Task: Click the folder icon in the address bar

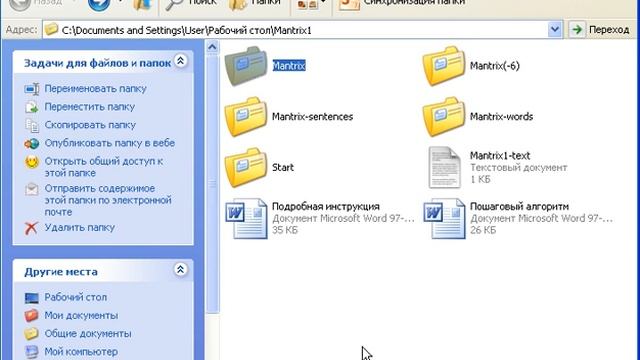Action: (51, 30)
